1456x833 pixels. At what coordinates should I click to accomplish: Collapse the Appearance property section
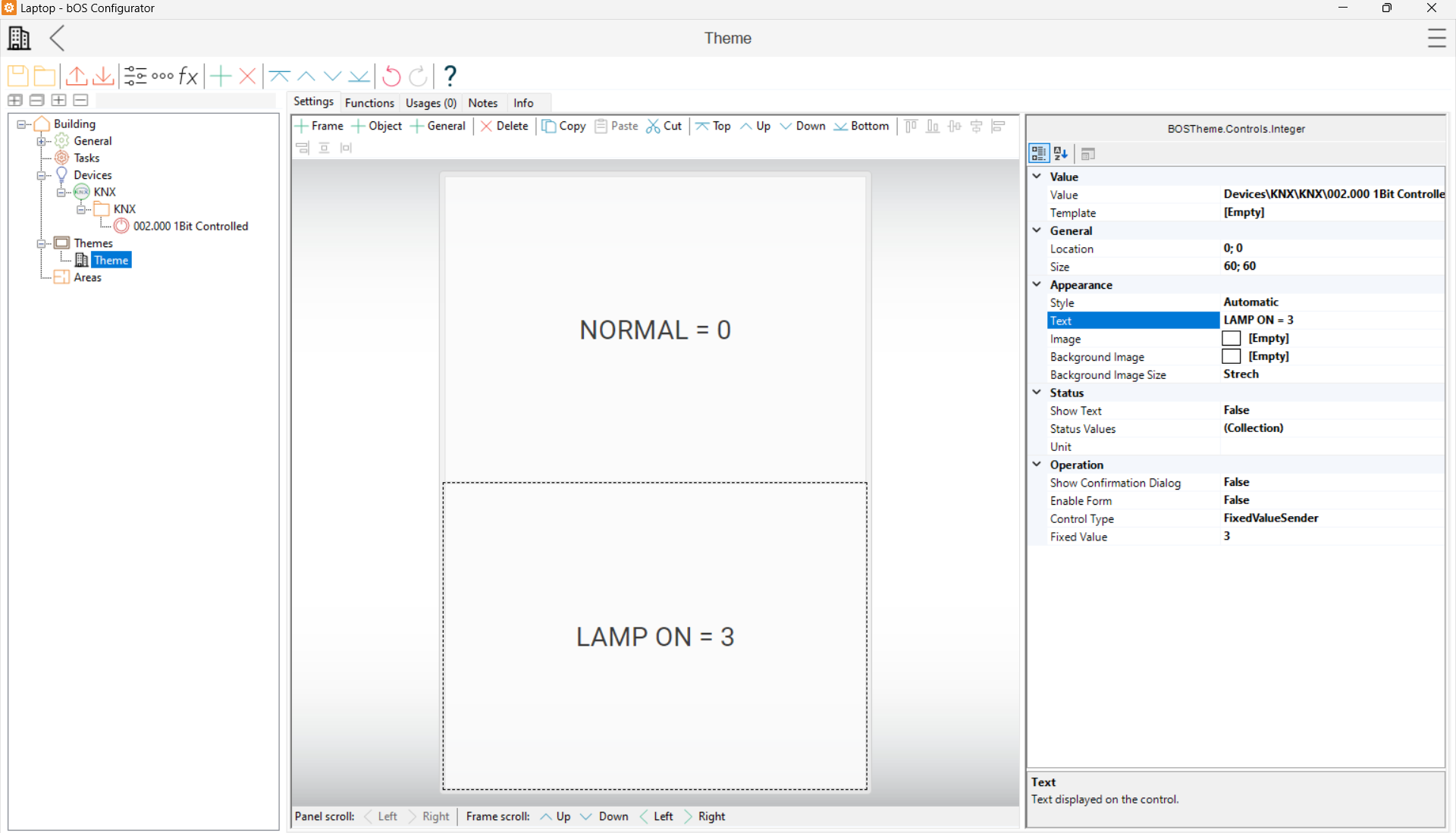(x=1037, y=285)
